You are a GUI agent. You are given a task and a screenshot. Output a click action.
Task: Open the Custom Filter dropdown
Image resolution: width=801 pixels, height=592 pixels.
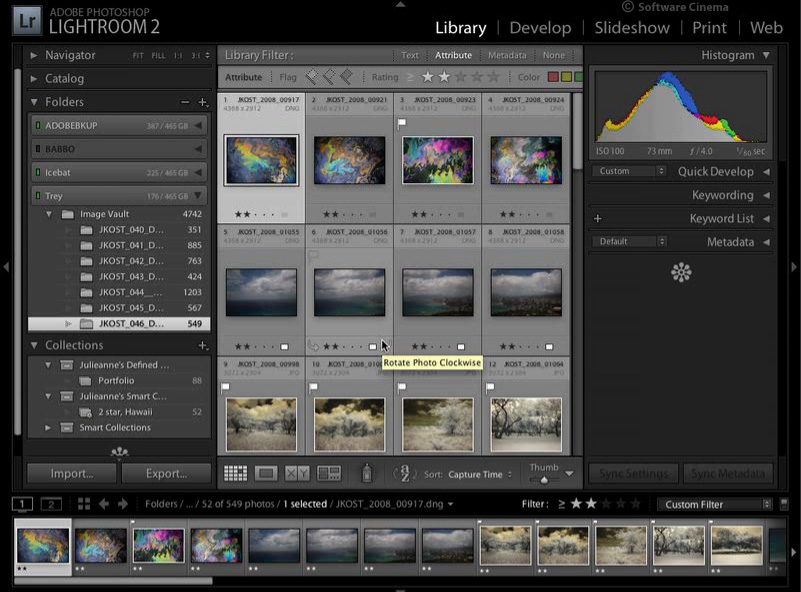[716, 504]
